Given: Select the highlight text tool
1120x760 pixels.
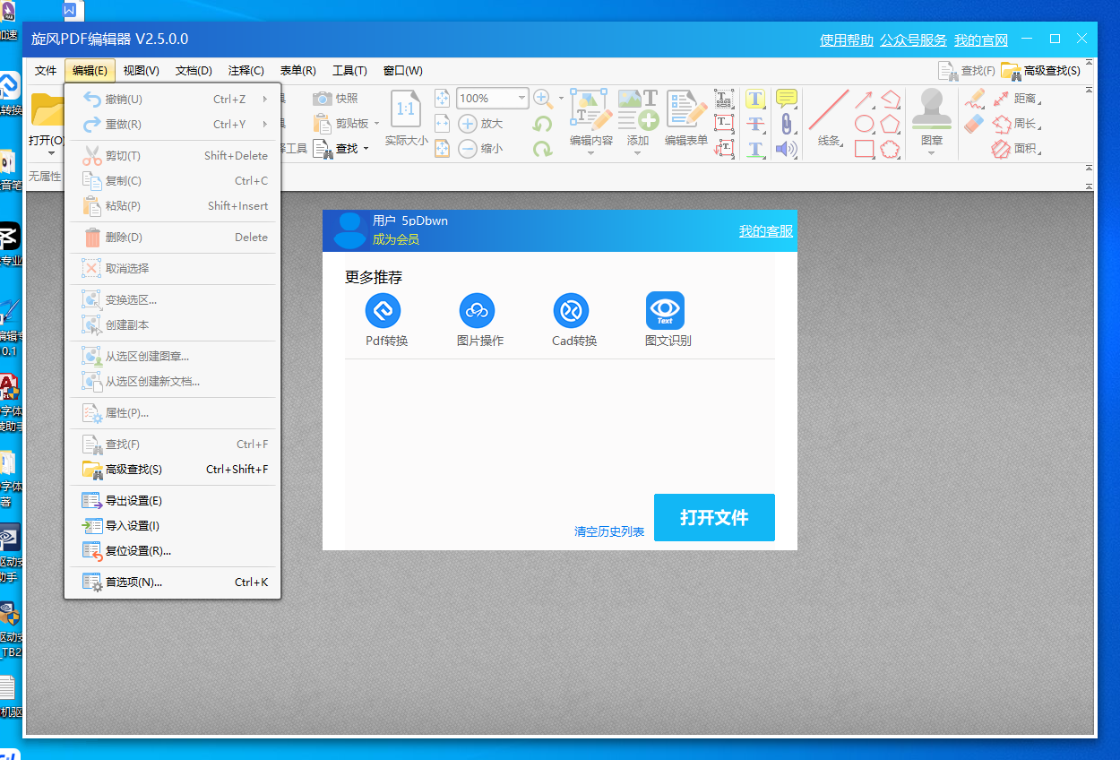Looking at the screenshot, I should click(x=755, y=99).
